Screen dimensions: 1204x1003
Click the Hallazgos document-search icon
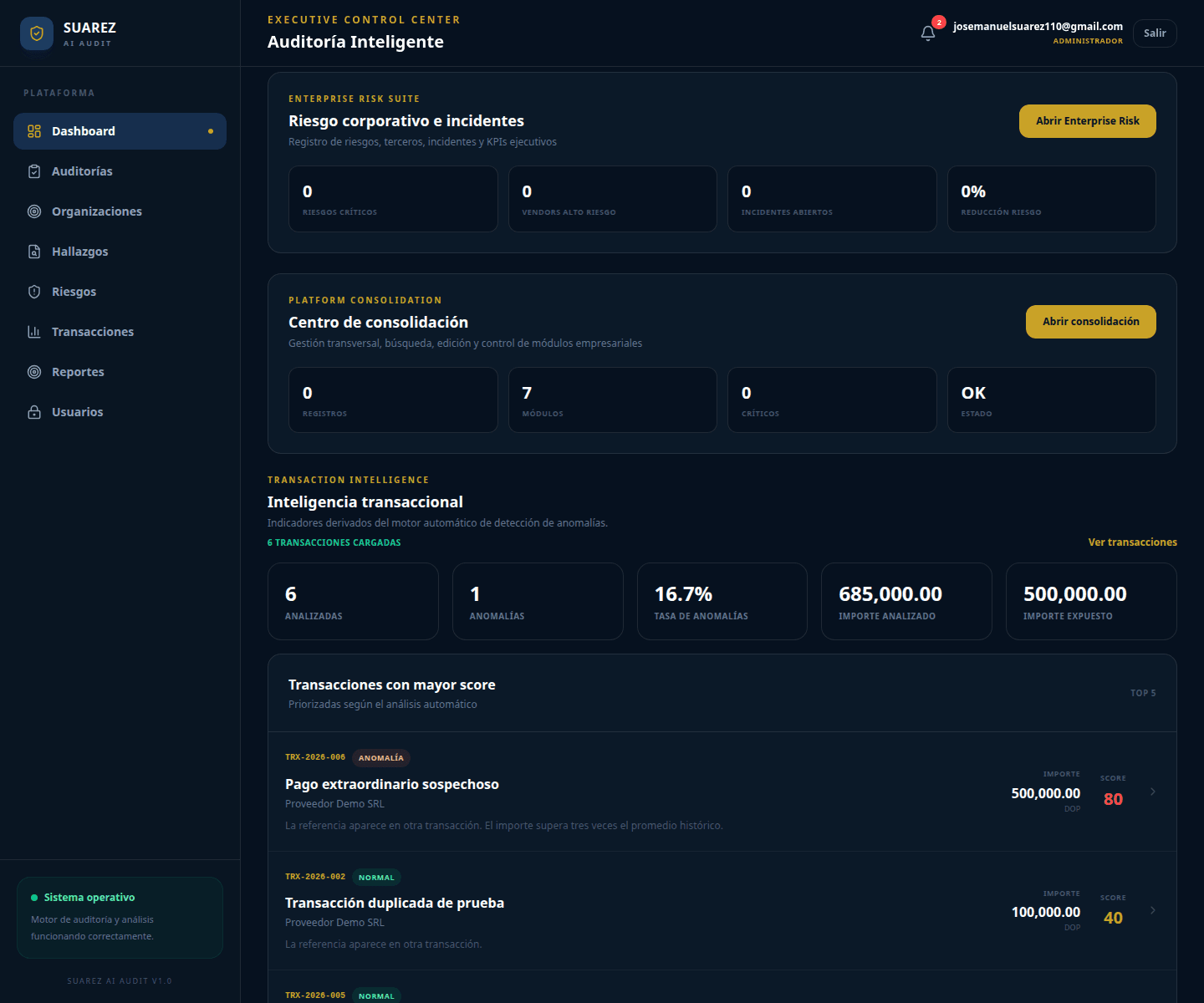[34, 252]
